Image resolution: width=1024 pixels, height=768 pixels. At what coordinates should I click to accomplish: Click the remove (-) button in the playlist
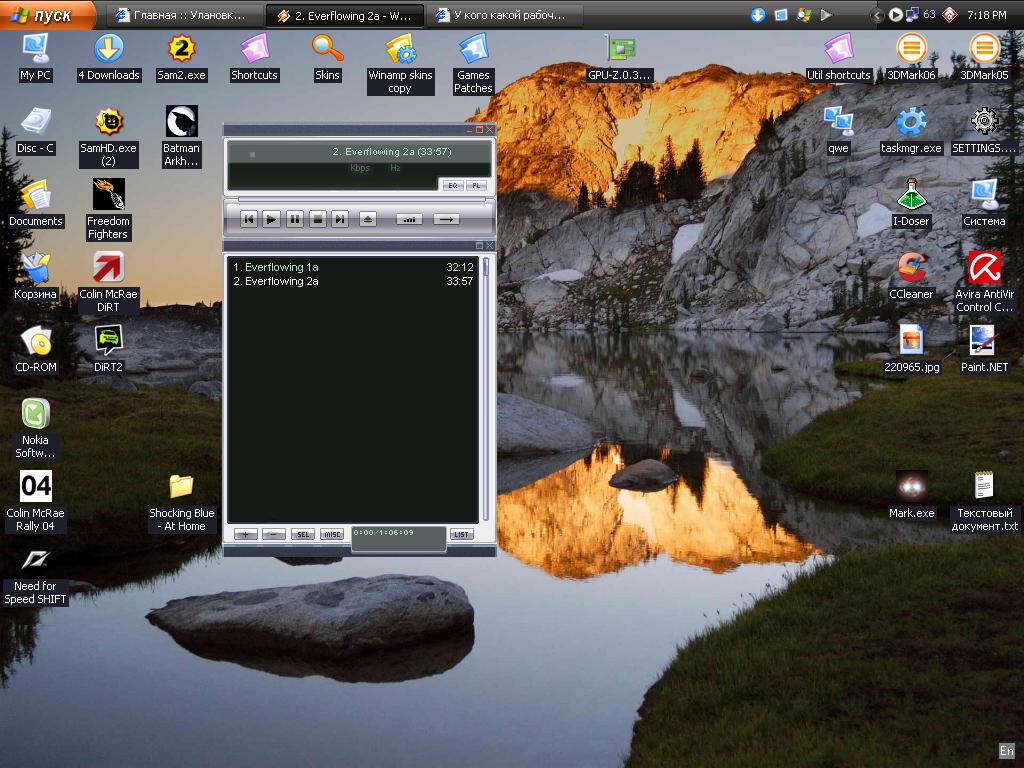[x=274, y=534]
